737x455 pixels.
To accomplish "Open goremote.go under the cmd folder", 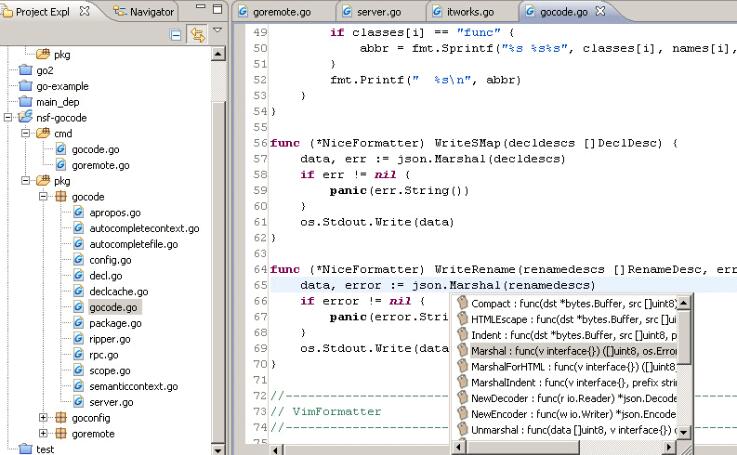I will coord(101,165).
